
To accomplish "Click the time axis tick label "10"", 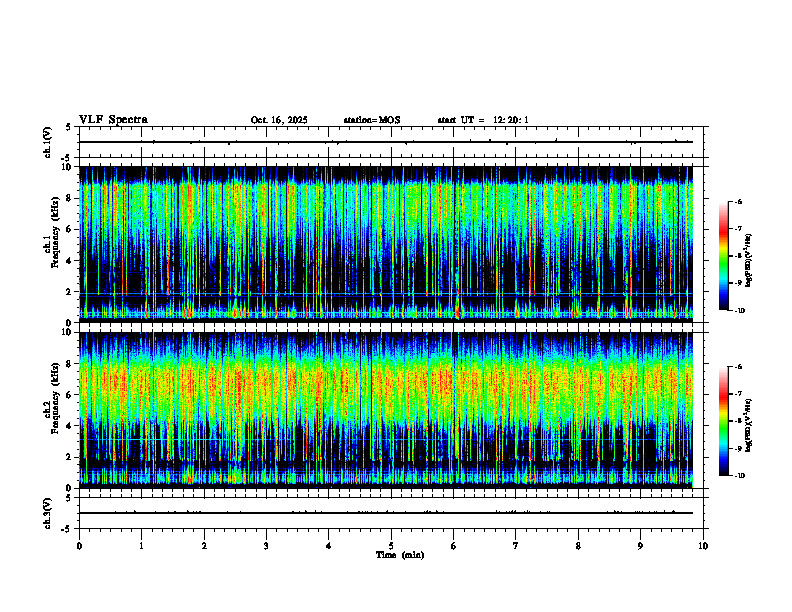I will 703,546.
